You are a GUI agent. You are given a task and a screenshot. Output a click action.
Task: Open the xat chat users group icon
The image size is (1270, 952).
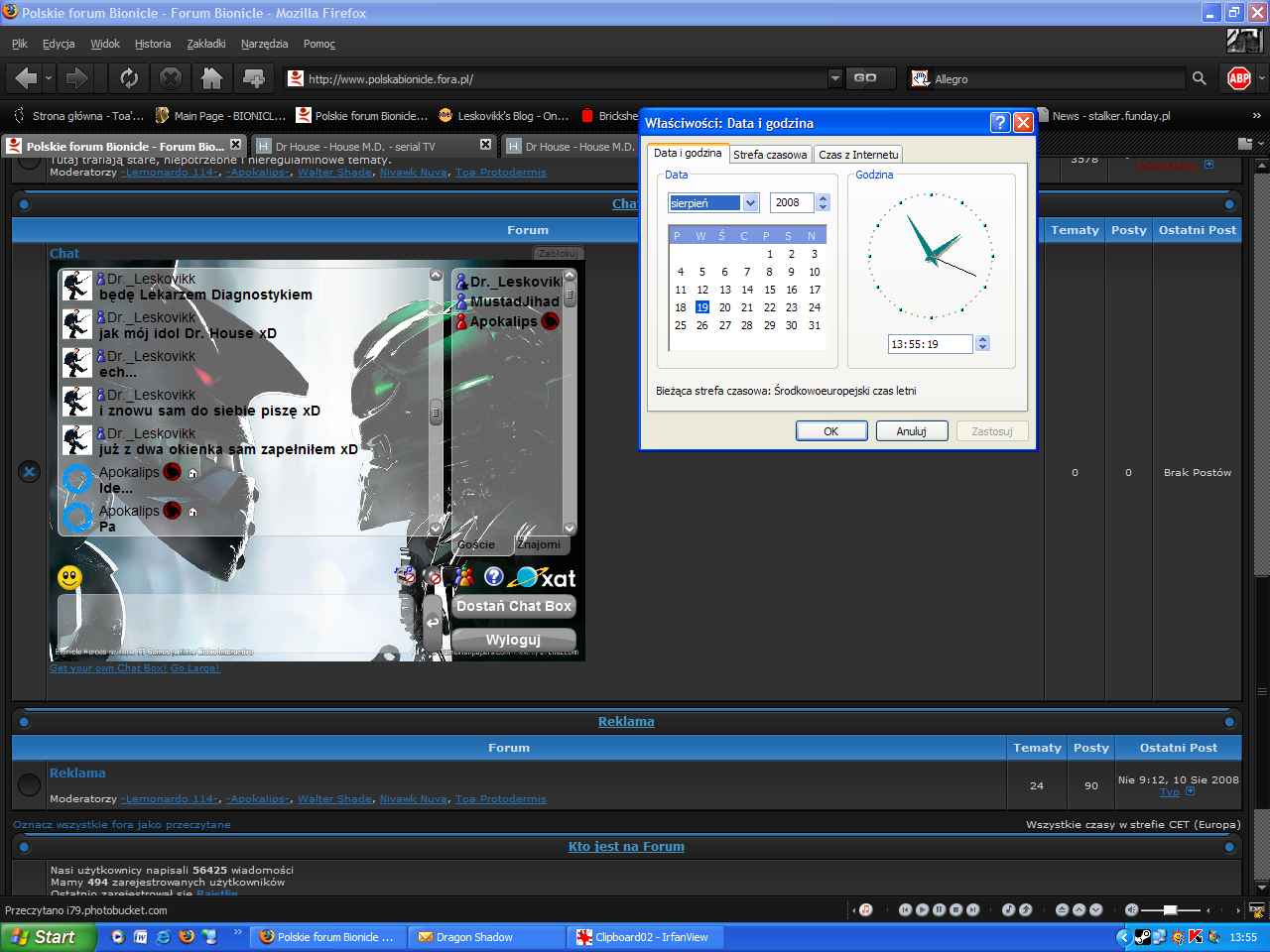tap(463, 576)
